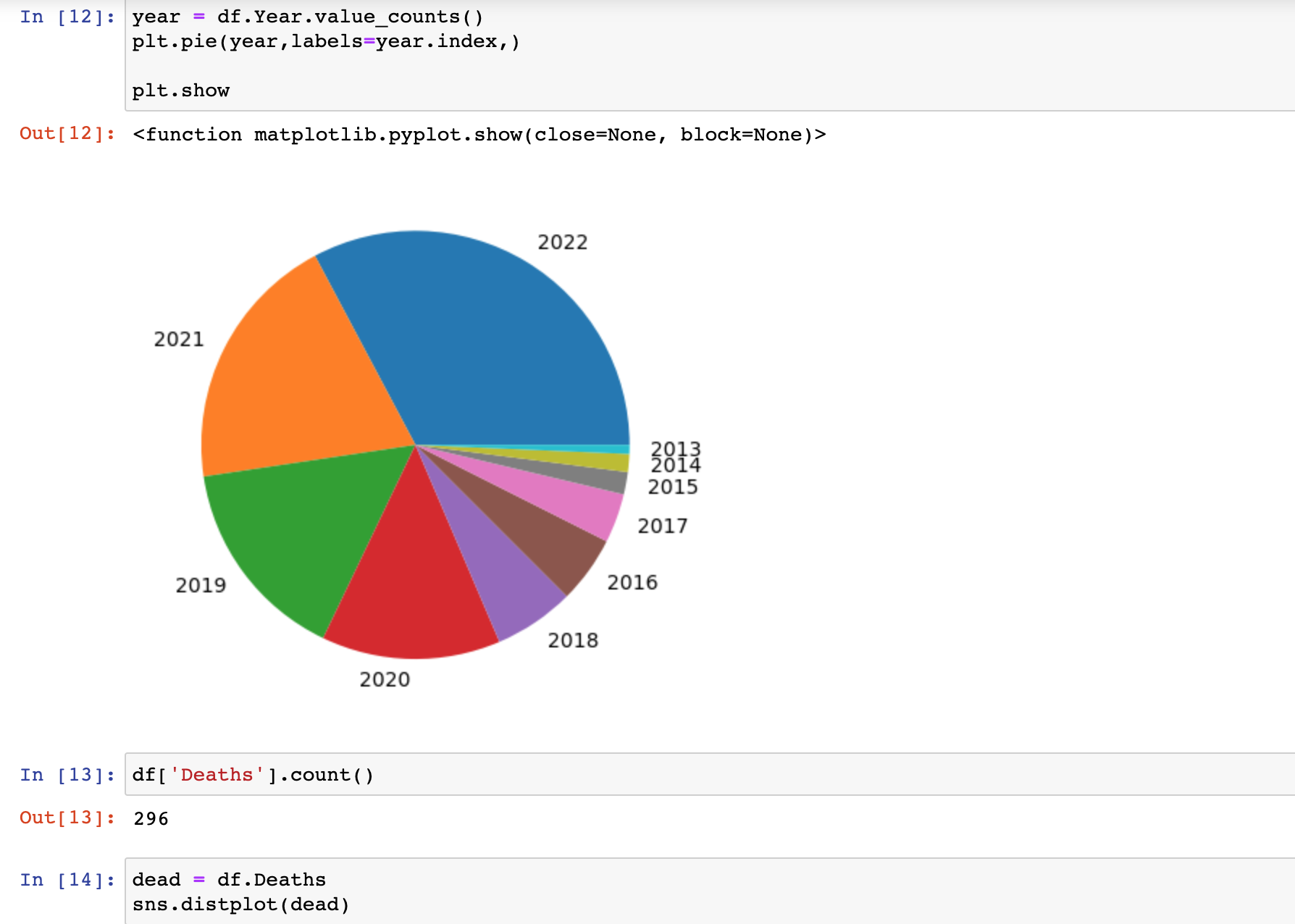Click the matplotlib.pyplot.show function output text
This screenshot has width=1295, height=924.
pyautogui.click(x=479, y=135)
